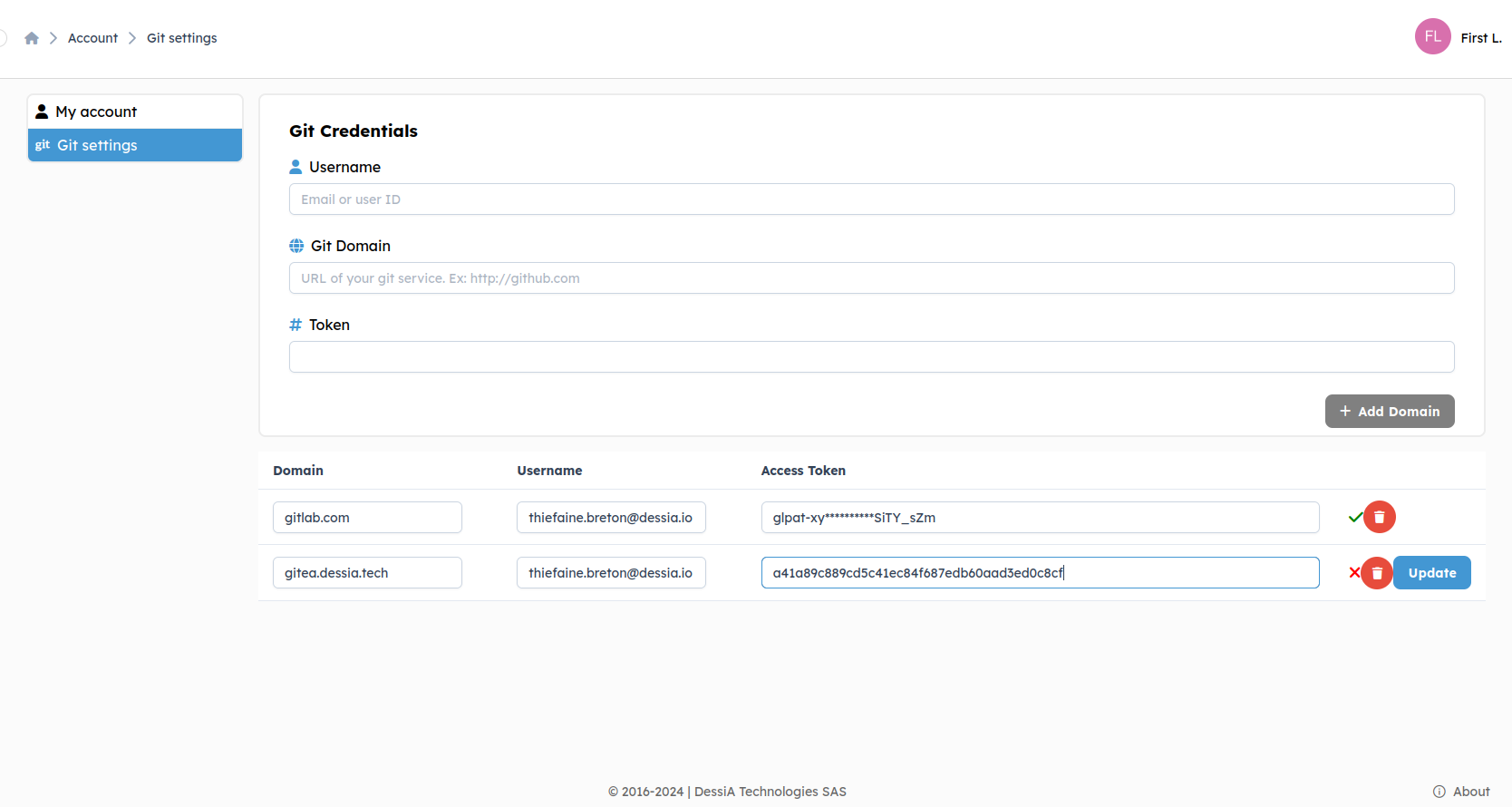Focus the empty Token input field

click(871, 357)
